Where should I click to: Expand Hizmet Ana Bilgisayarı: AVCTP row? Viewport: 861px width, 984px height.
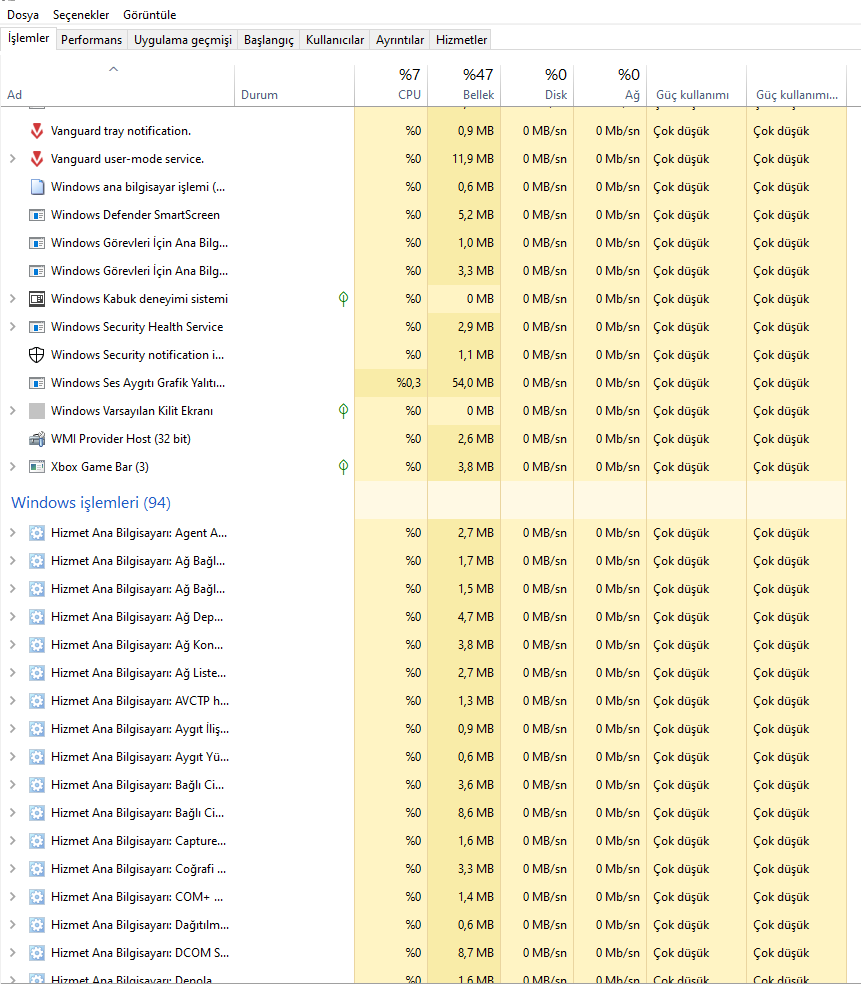[13, 701]
